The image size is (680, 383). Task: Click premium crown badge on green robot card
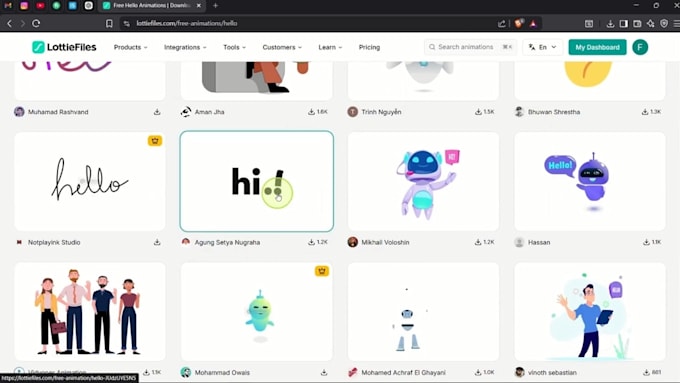(x=322, y=271)
